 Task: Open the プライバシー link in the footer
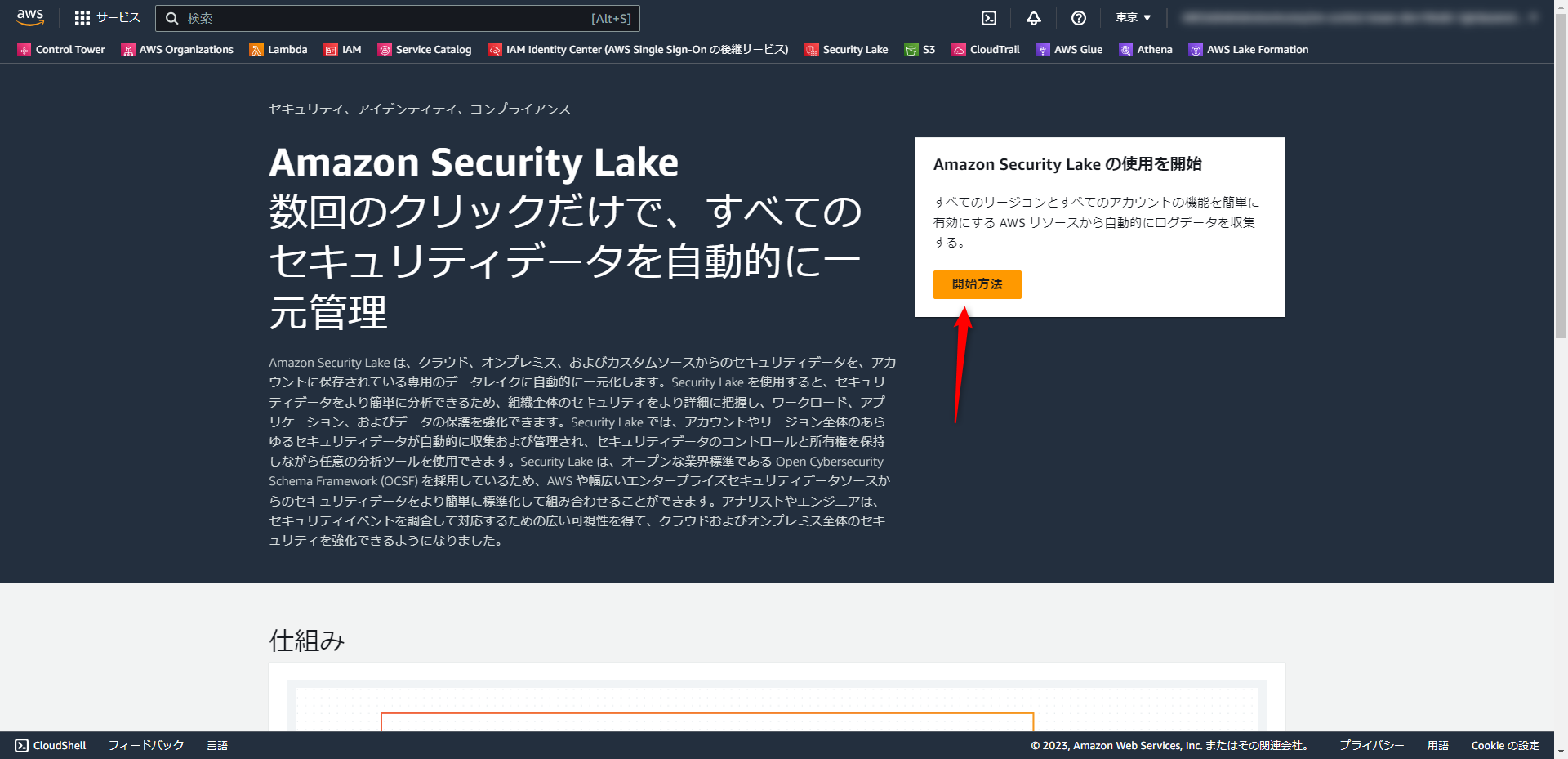point(1371,744)
